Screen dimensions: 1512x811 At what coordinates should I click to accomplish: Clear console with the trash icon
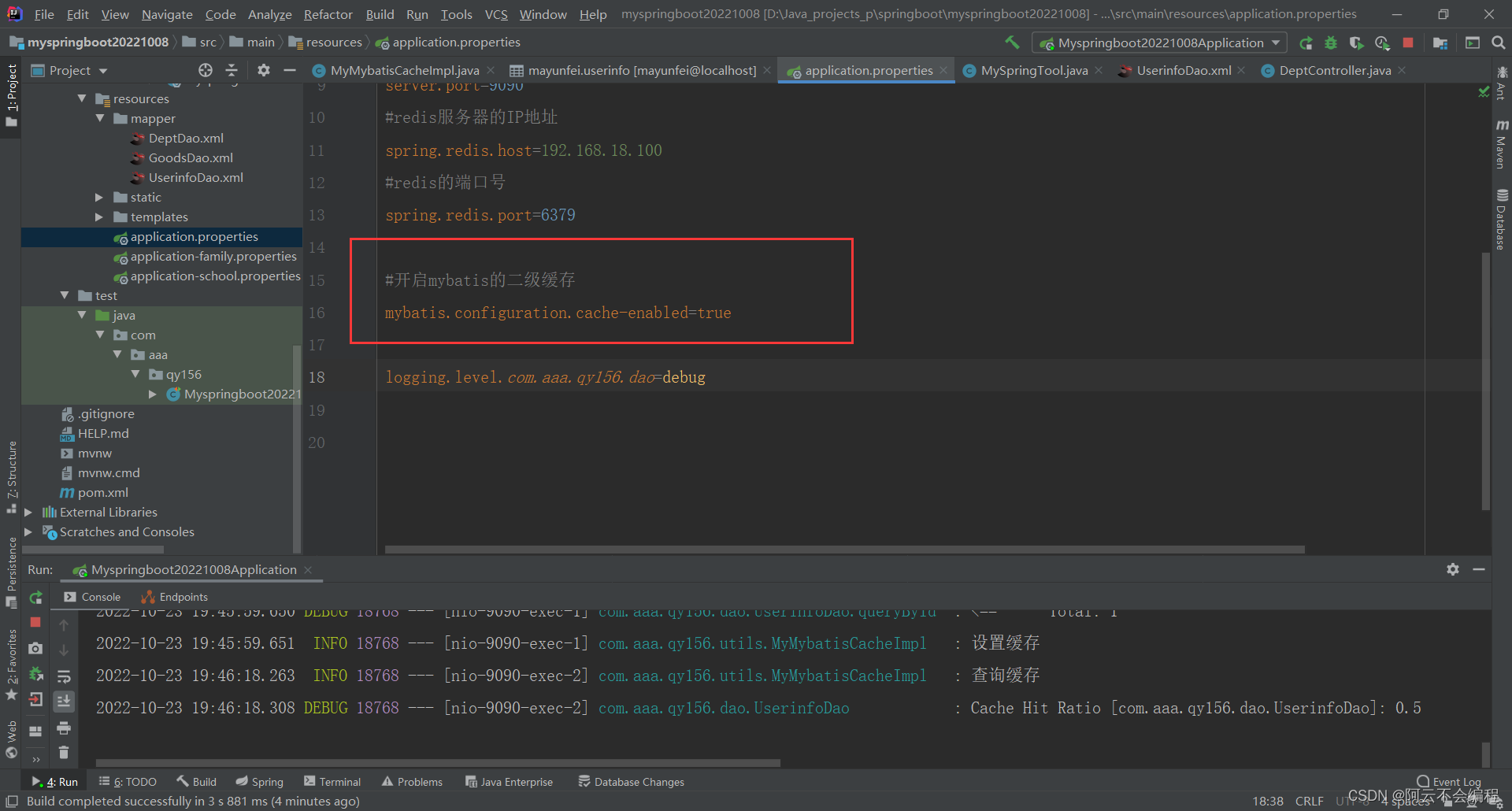pyautogui.click(x=64, y=753)
